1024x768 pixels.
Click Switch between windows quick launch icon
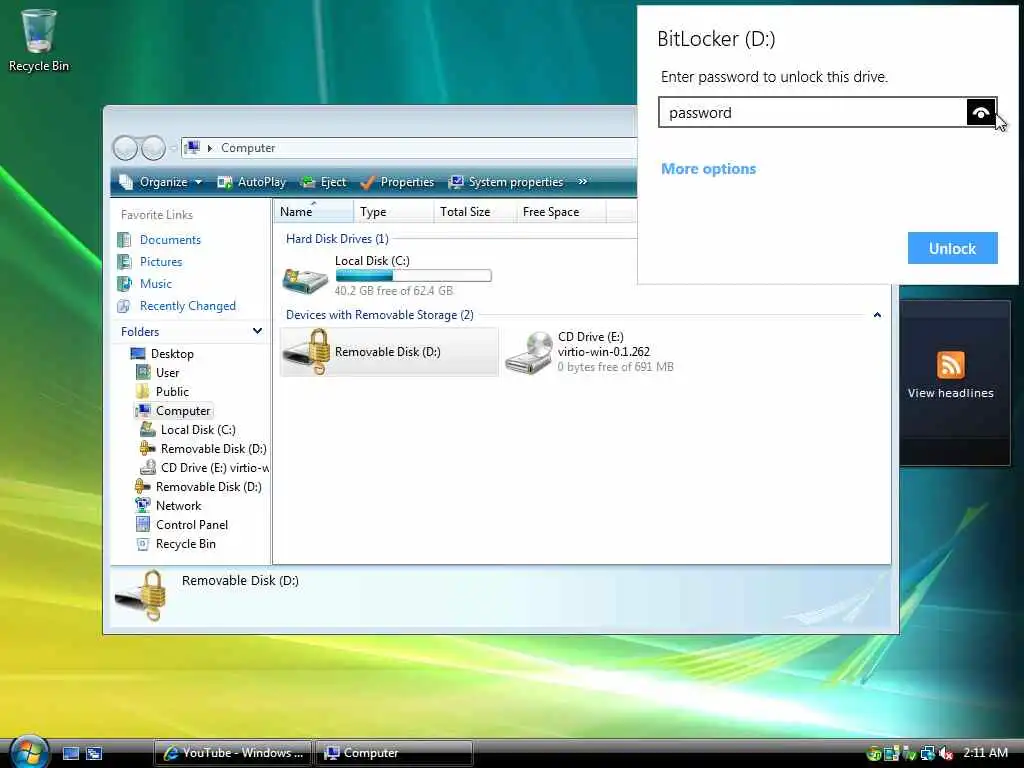(x=94, y=753)
